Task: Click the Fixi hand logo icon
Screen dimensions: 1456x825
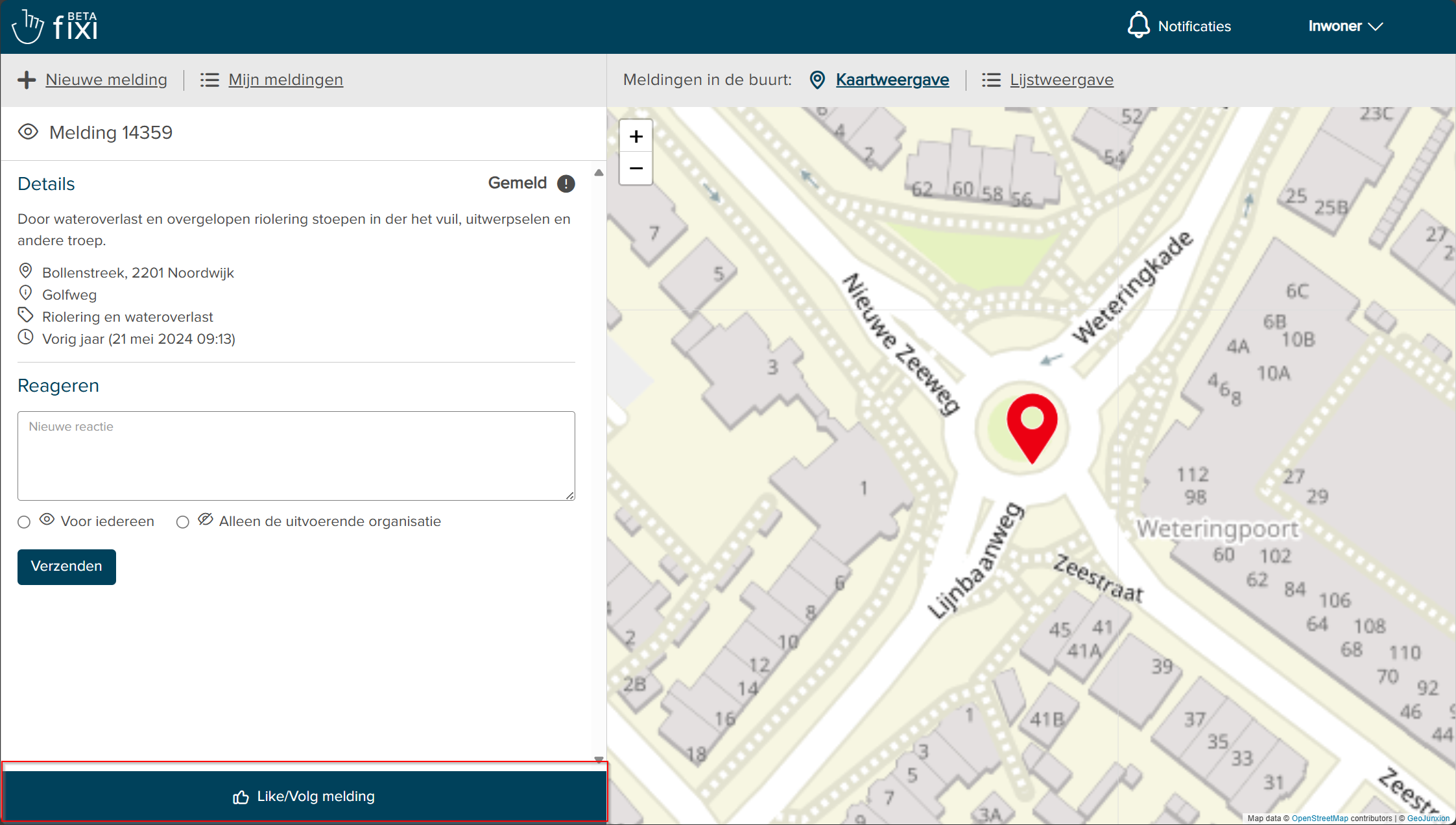Action: (29, 27)
